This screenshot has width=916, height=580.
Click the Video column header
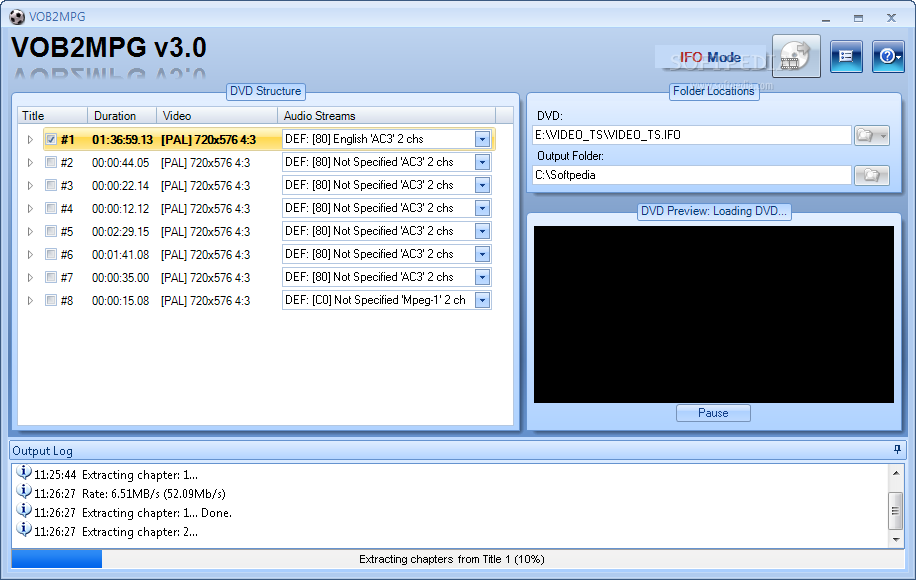coord(217,116)
